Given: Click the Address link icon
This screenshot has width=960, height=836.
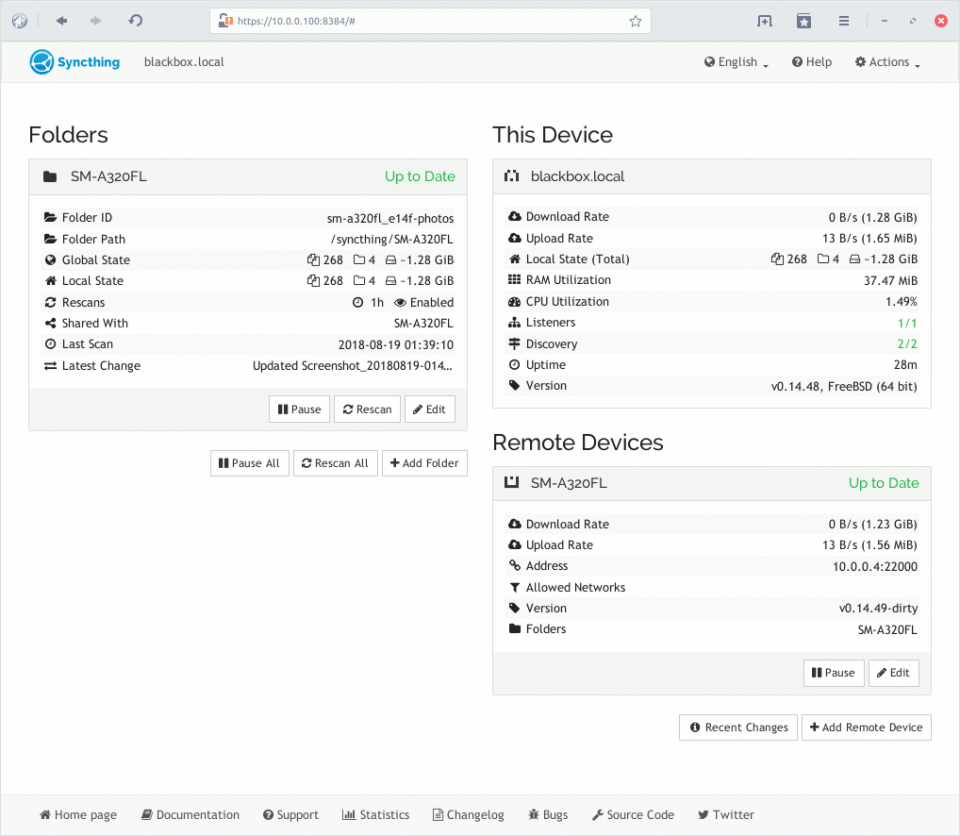Looking at the screenshot, I should click(x=514, y=565).
